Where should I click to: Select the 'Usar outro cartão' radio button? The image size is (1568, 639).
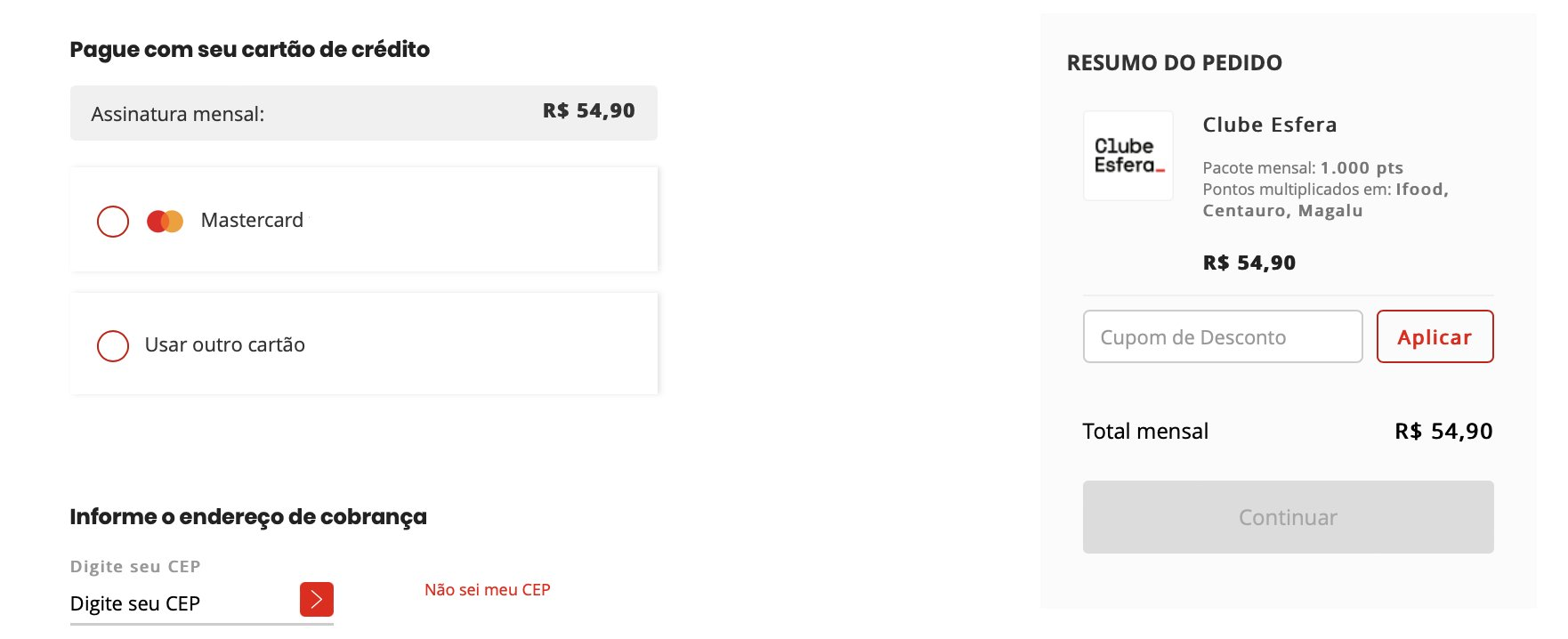click(x=113, y=346)
